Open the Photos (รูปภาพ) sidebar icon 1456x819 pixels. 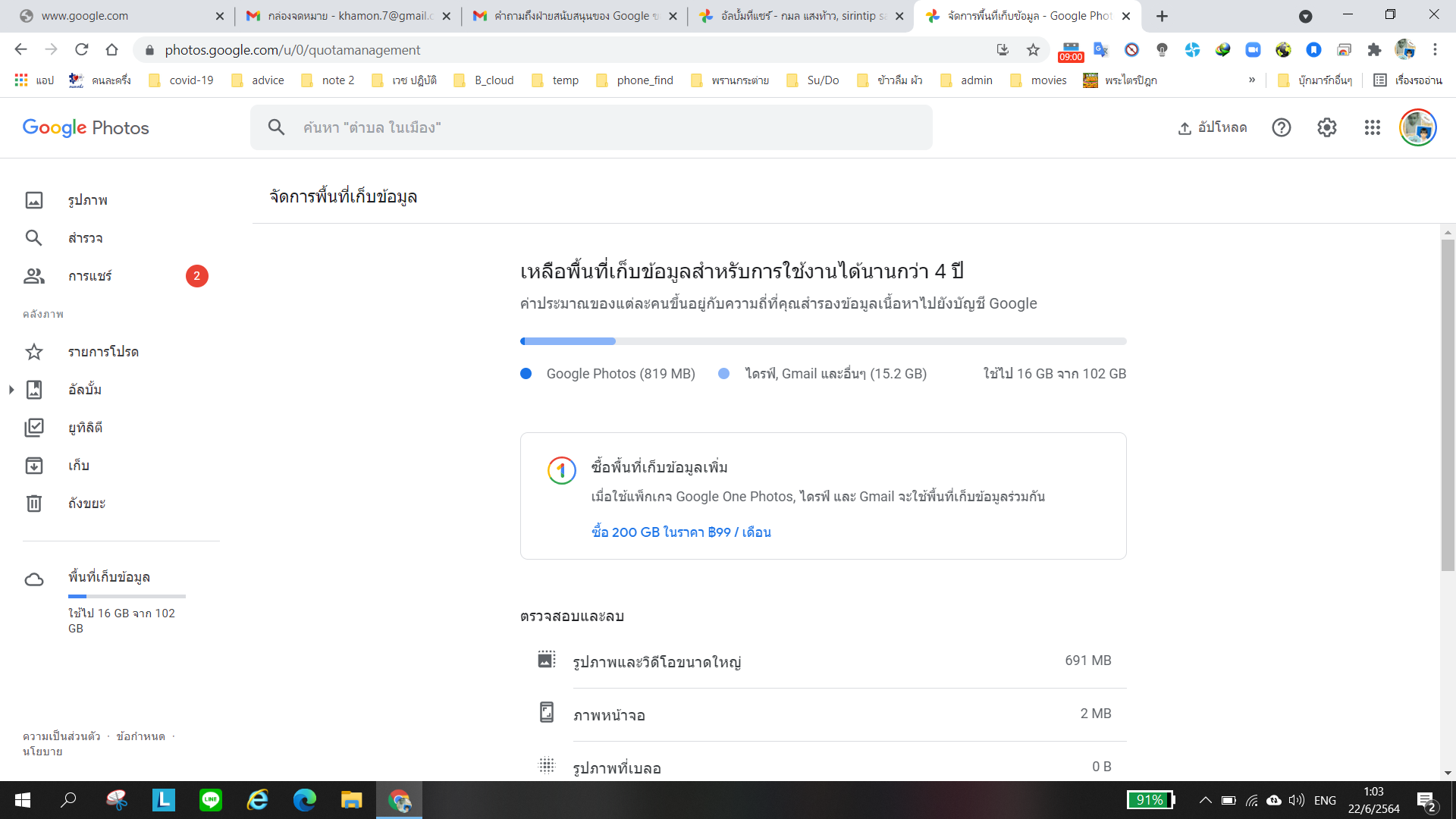34,200
